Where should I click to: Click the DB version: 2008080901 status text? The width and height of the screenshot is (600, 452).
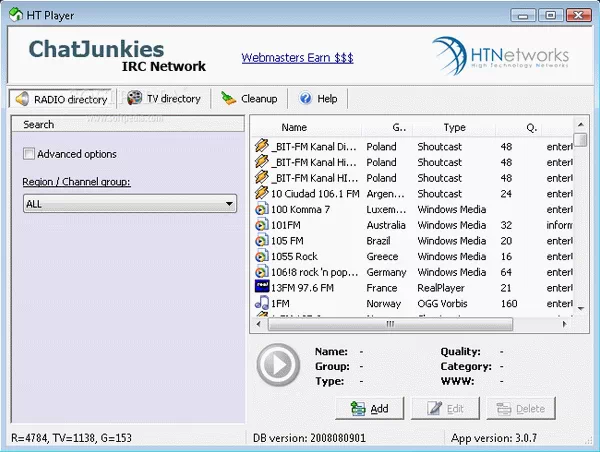[309, 437]
